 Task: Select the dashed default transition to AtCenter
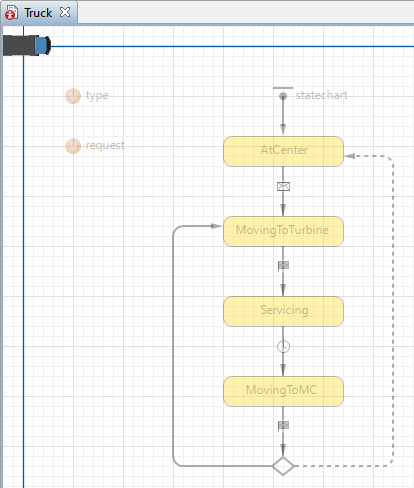pos(393,310)
